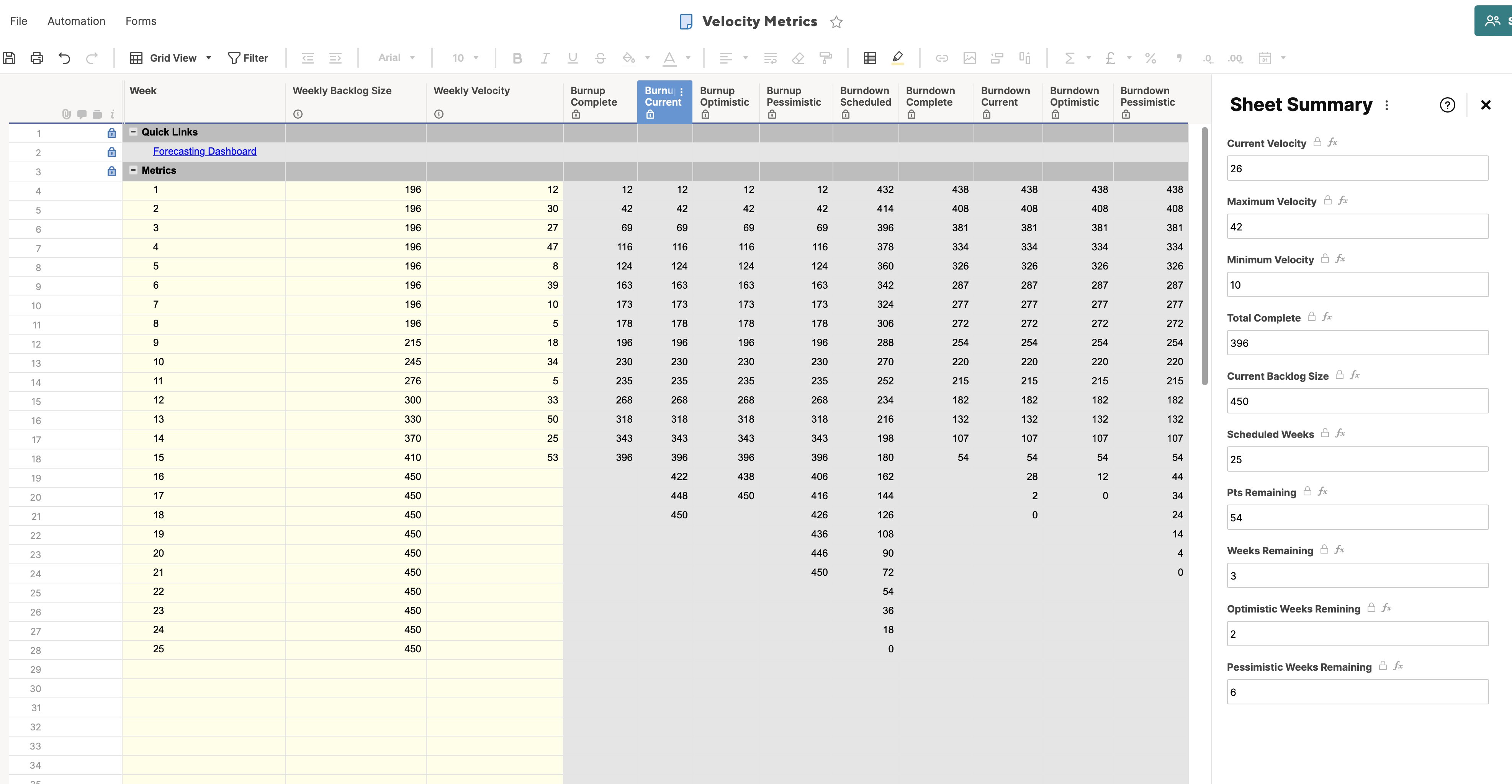
Task: Close the Sheet Summary panel
Action: pyautogui.click(x=1486, y=105)
